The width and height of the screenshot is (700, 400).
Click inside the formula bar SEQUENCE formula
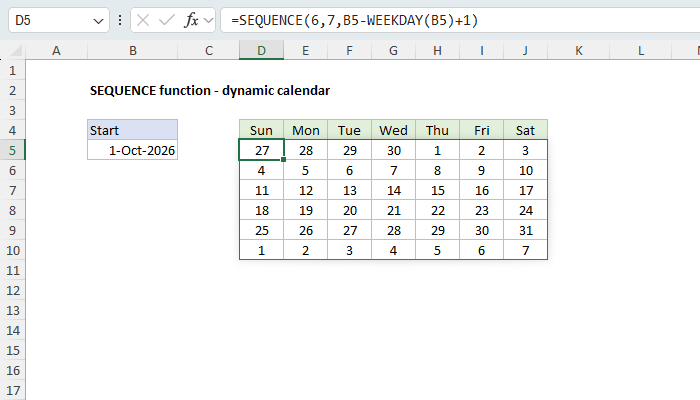pyautogui.click(x=354, y=20)
